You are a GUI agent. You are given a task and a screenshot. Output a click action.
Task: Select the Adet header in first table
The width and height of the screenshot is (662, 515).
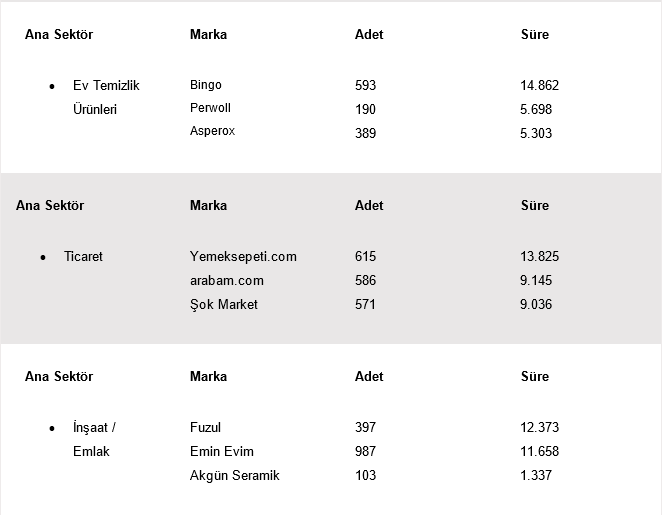[369, 34]
